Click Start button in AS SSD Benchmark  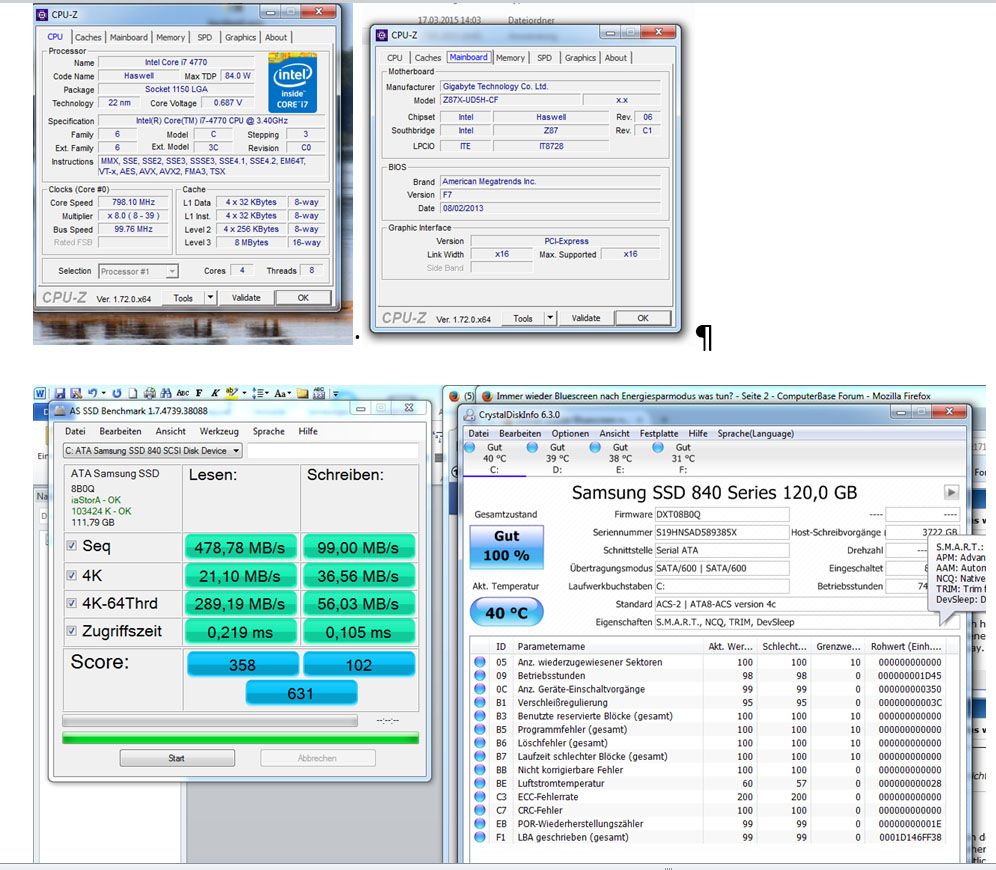[177, 758]
